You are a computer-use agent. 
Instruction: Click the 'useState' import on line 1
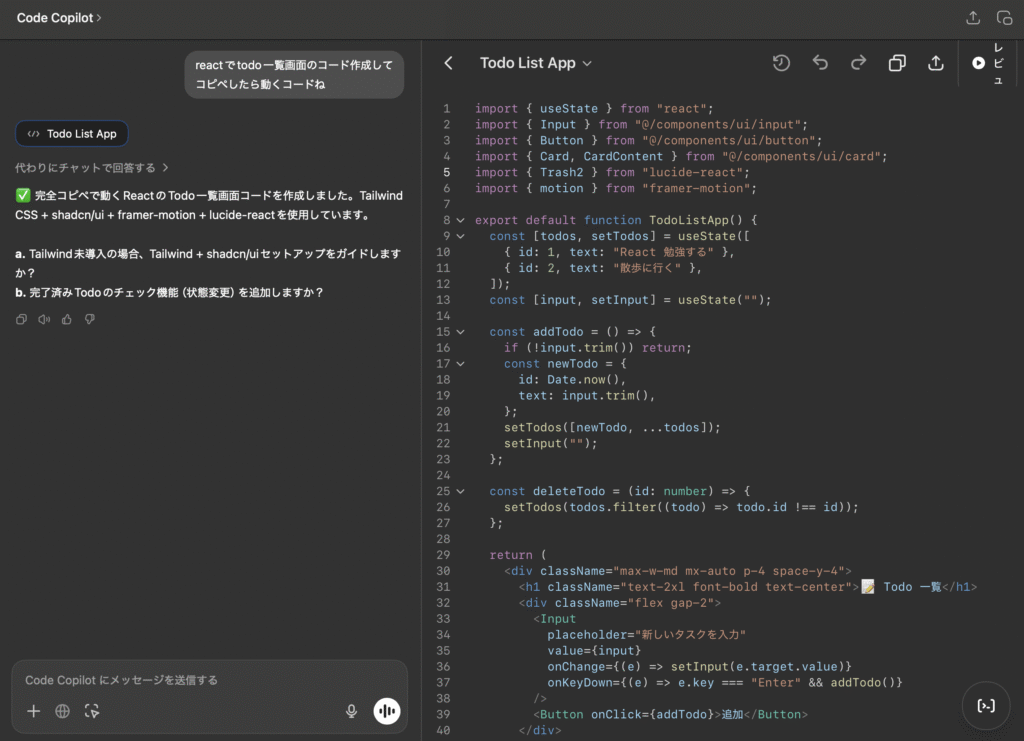point(569,108)
